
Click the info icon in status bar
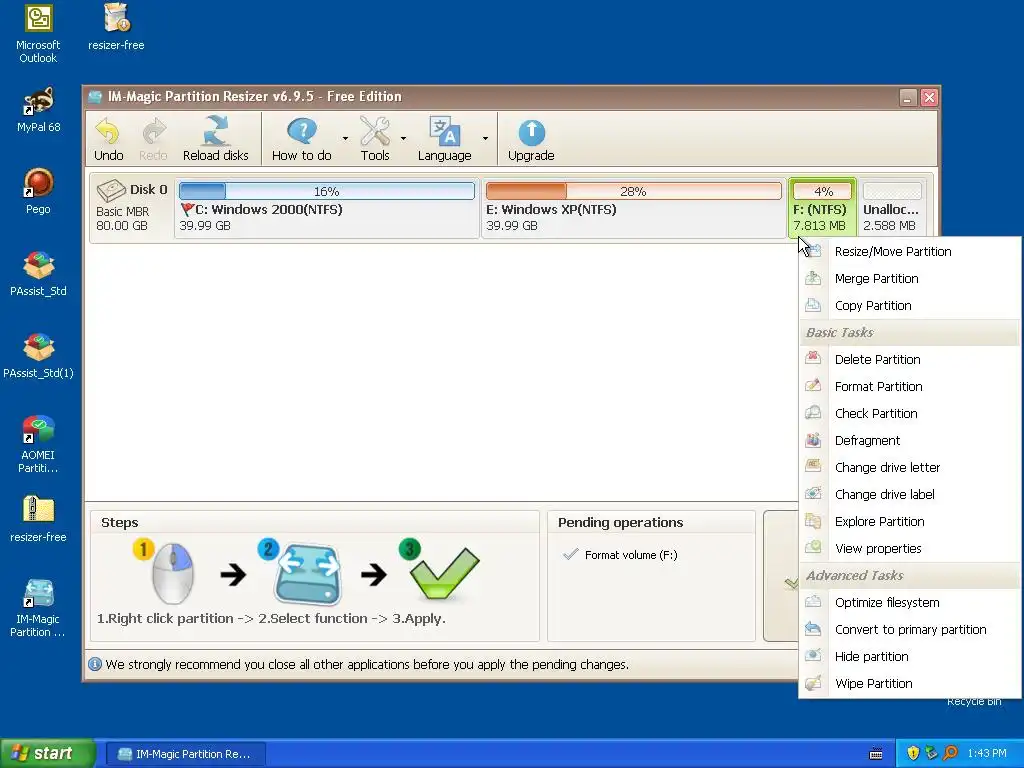[95, 664]
